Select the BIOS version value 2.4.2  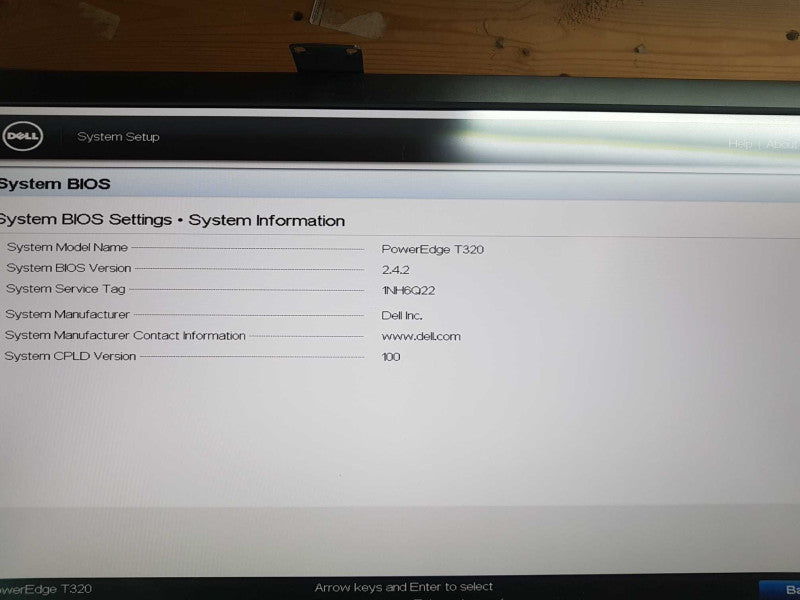click(x=395, y=270)
